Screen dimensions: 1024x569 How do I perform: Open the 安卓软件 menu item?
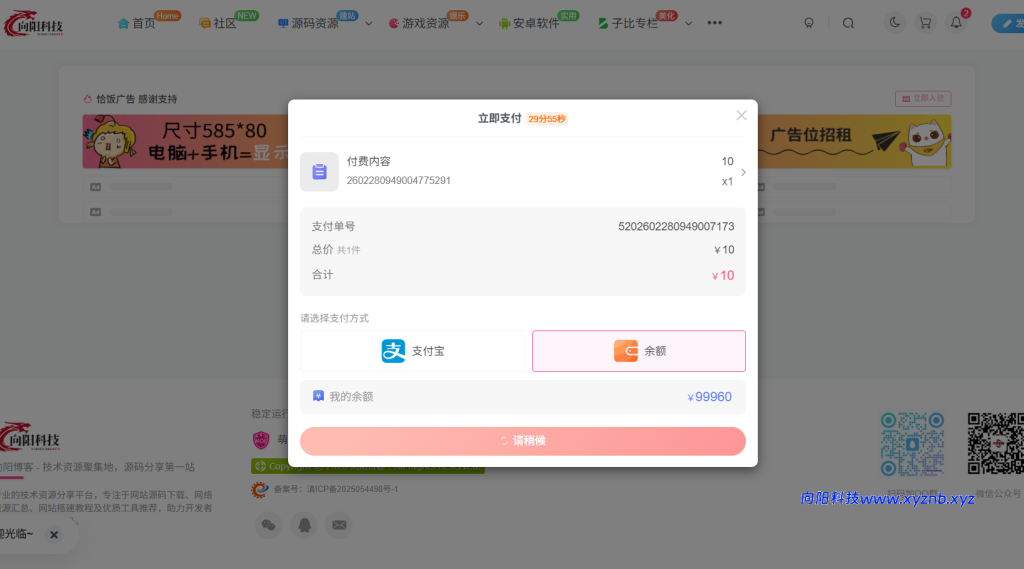530,24
